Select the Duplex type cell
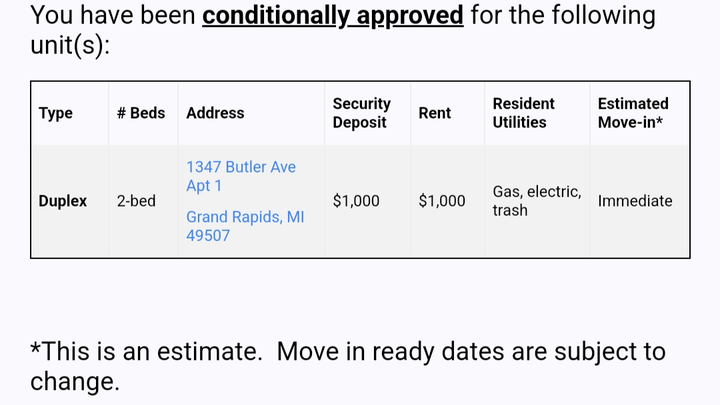The image size is (720, 405). 62,201
